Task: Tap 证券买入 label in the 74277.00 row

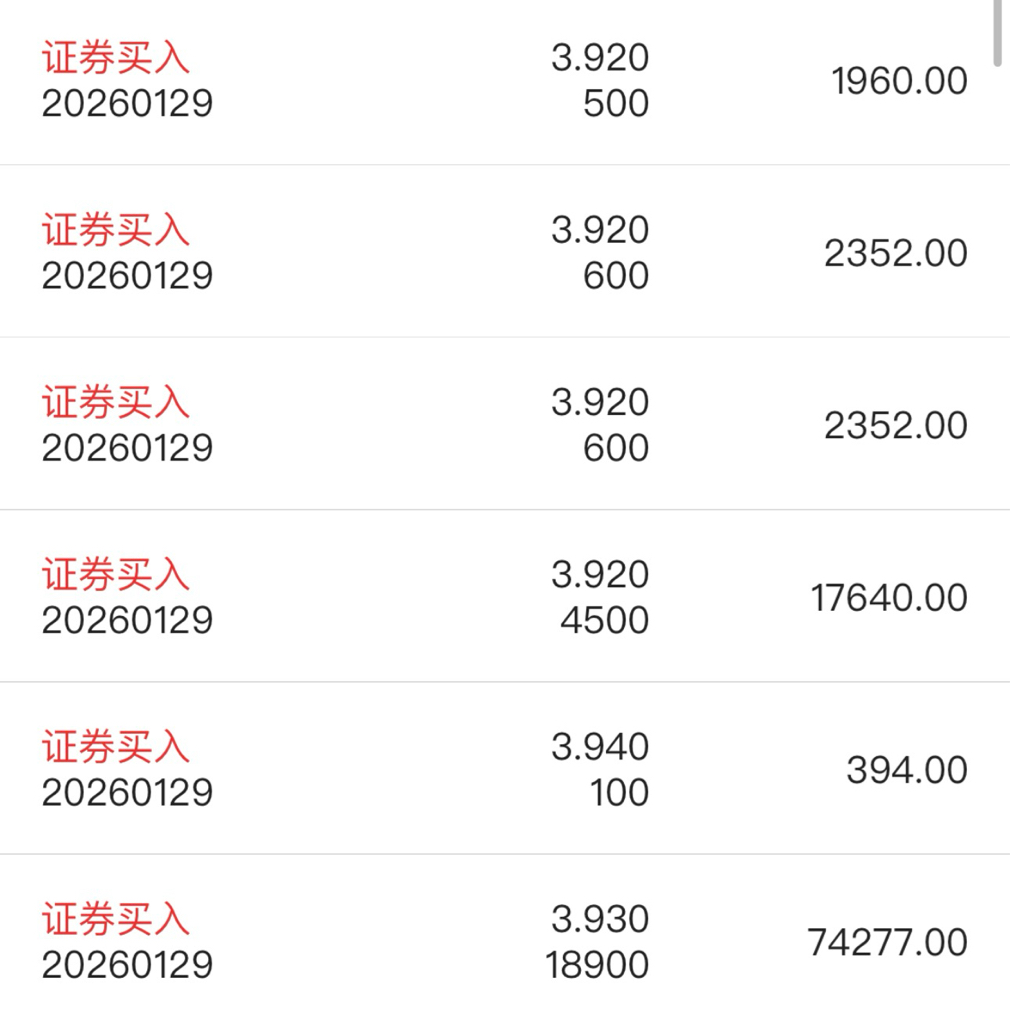Action: click(x=115, y=919)
